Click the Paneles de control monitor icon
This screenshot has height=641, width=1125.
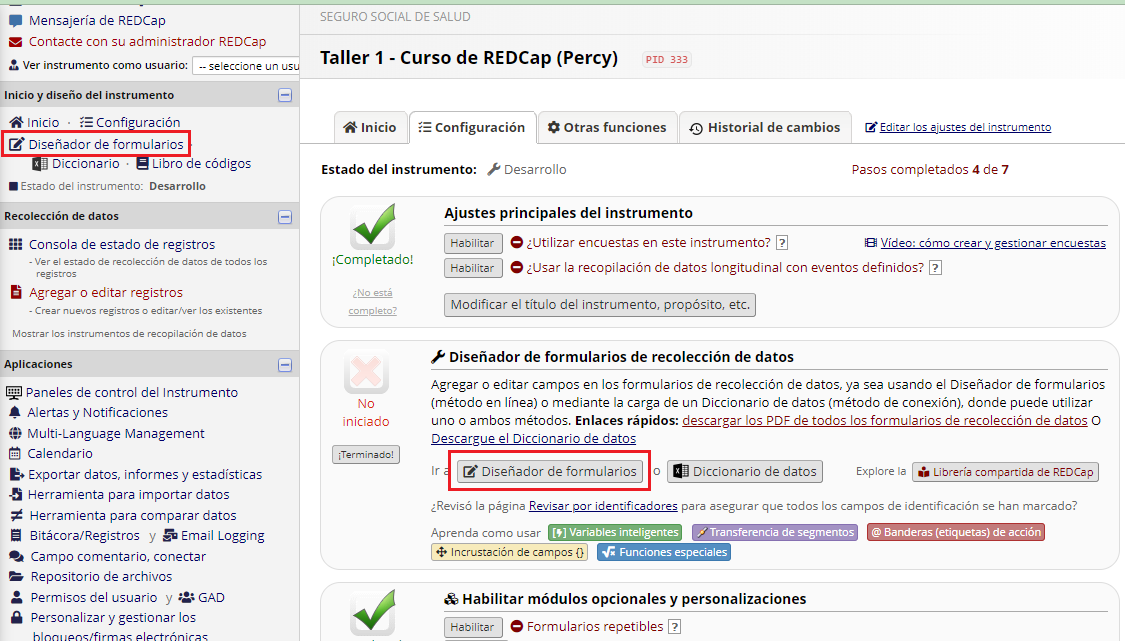coord(14,393)
